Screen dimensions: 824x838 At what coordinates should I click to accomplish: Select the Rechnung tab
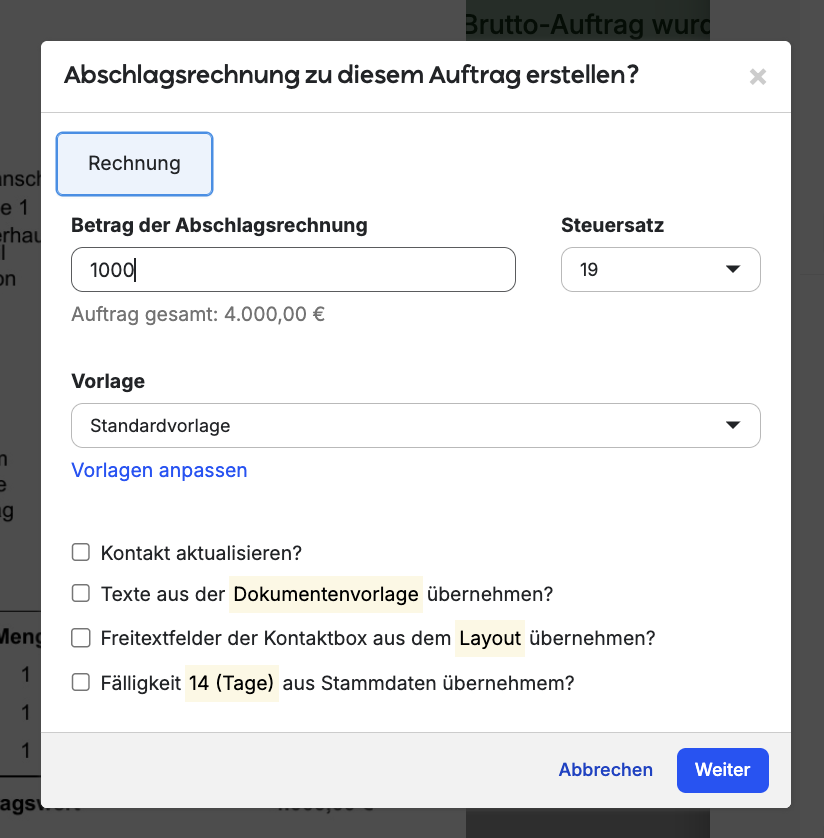pos(135,164)
